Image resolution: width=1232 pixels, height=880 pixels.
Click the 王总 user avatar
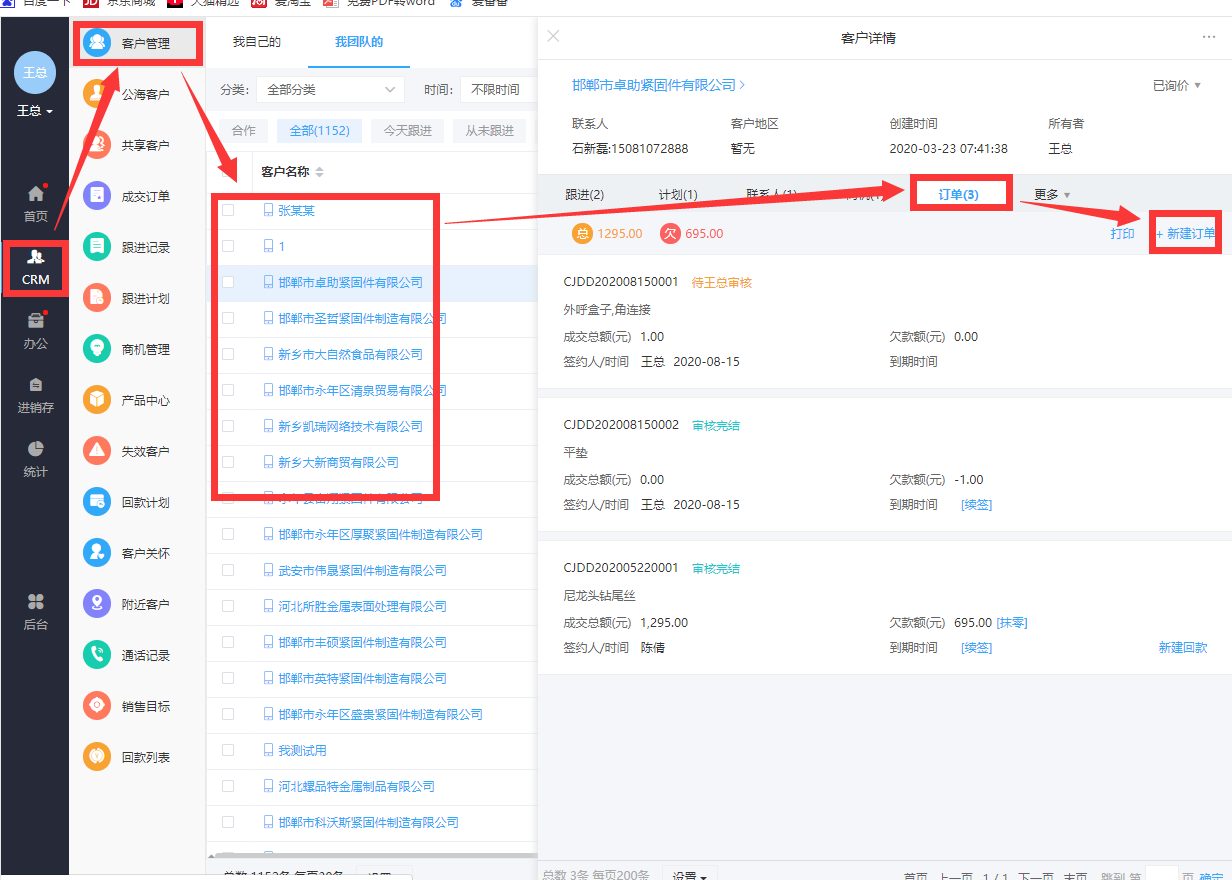pyautogui.click(x=35, y=73)
